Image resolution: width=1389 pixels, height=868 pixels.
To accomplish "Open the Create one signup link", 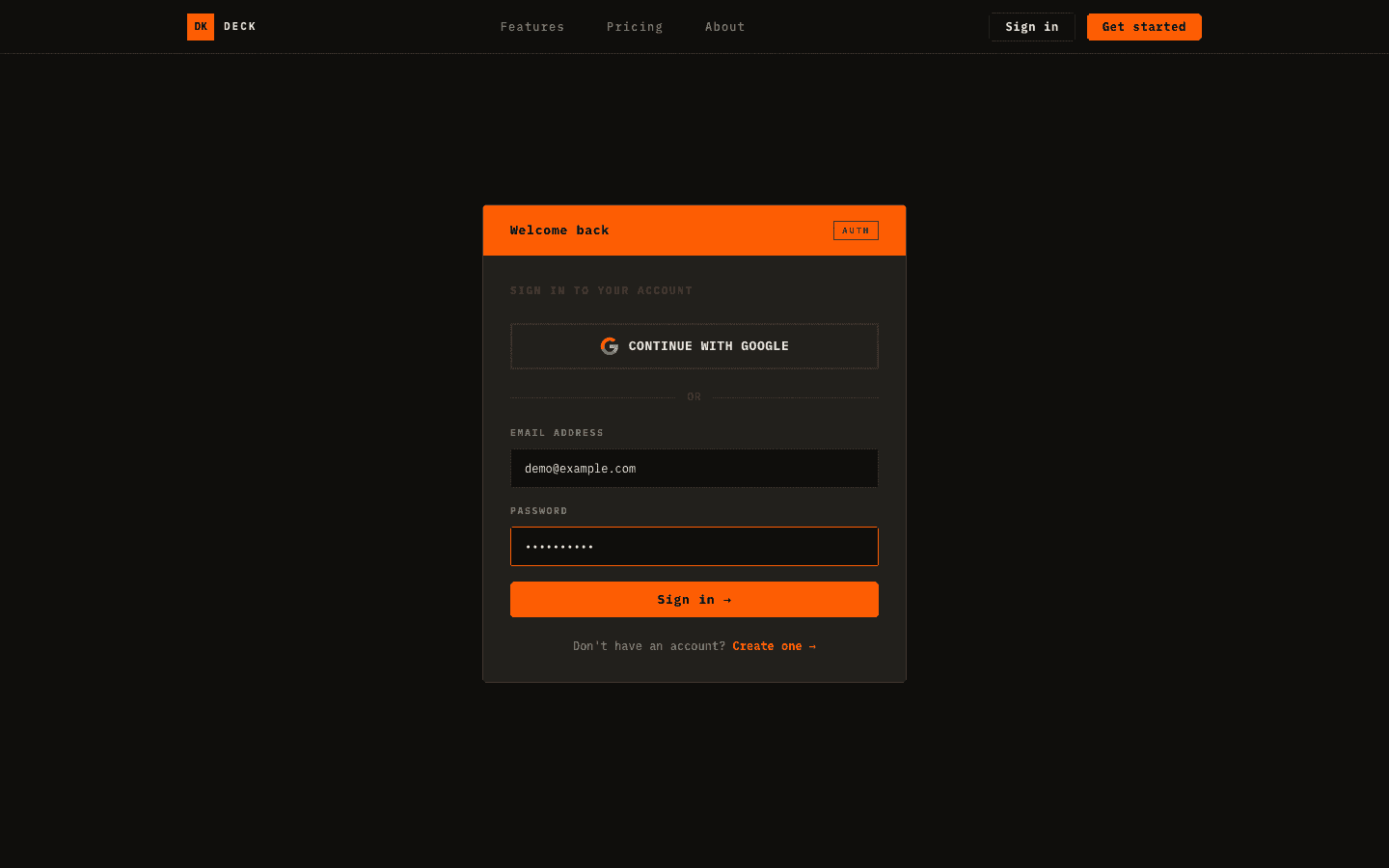I will click(x=767, y=646).
